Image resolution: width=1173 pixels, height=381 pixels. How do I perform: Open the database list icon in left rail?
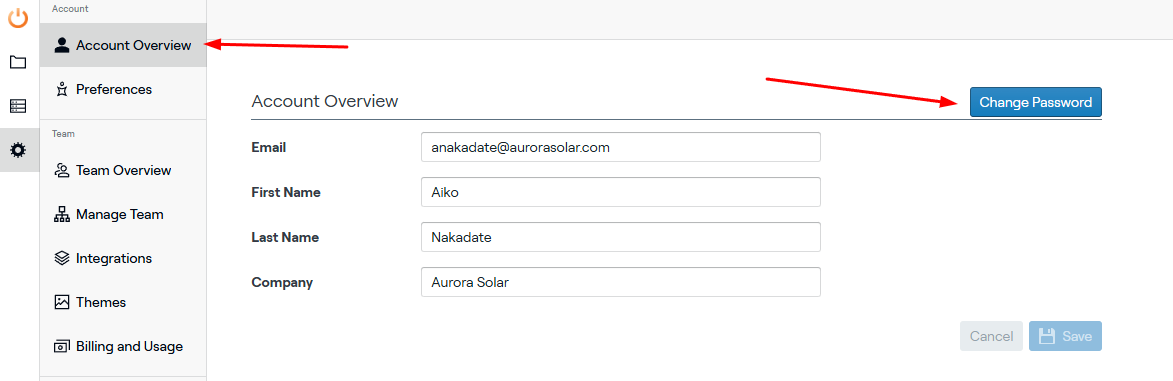point(18,106)
